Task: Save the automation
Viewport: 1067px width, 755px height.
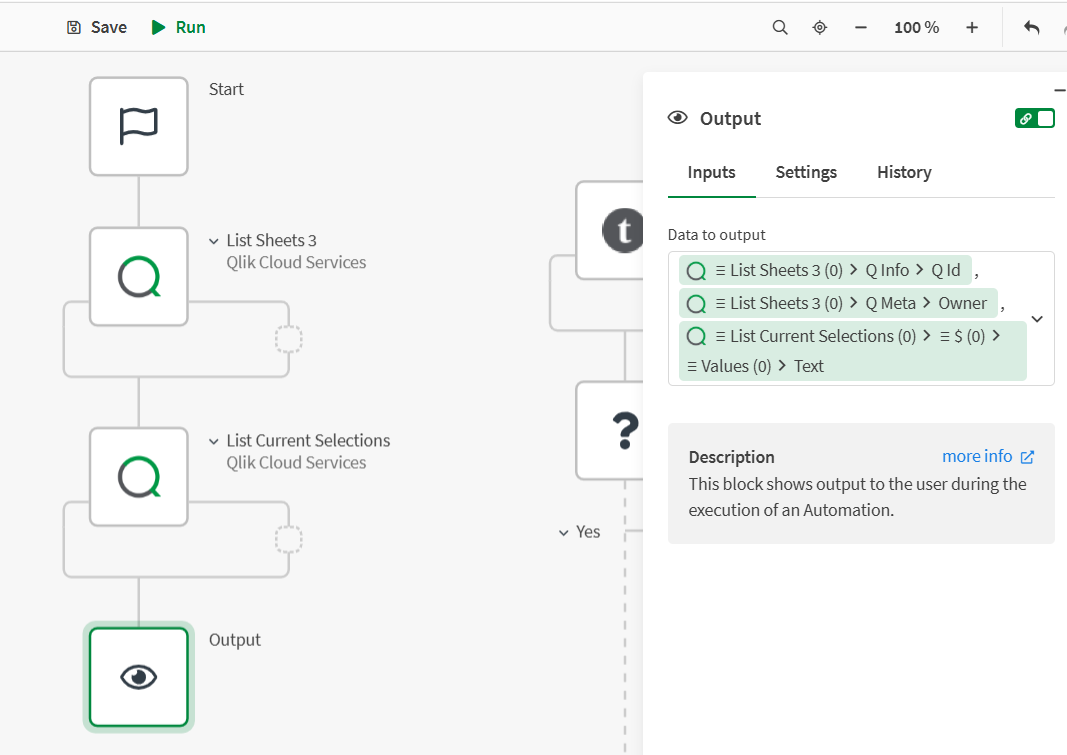Action: click(x=95, y=27)
